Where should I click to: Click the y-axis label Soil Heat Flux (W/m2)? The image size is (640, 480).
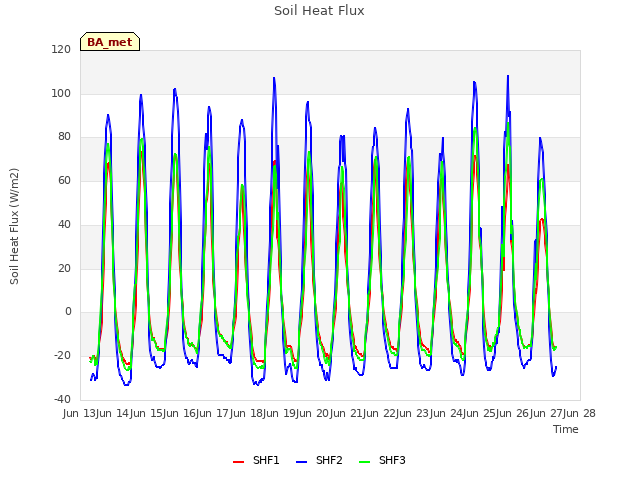coord(14,226)
